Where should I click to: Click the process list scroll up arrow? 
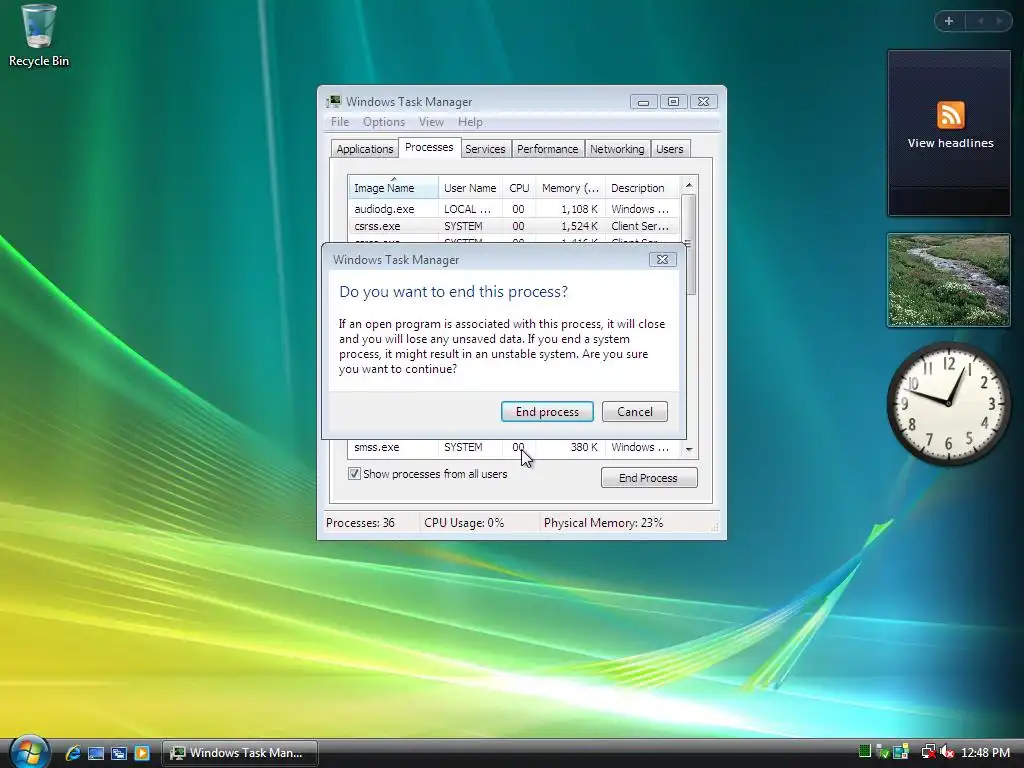click(x=689, y=185)
